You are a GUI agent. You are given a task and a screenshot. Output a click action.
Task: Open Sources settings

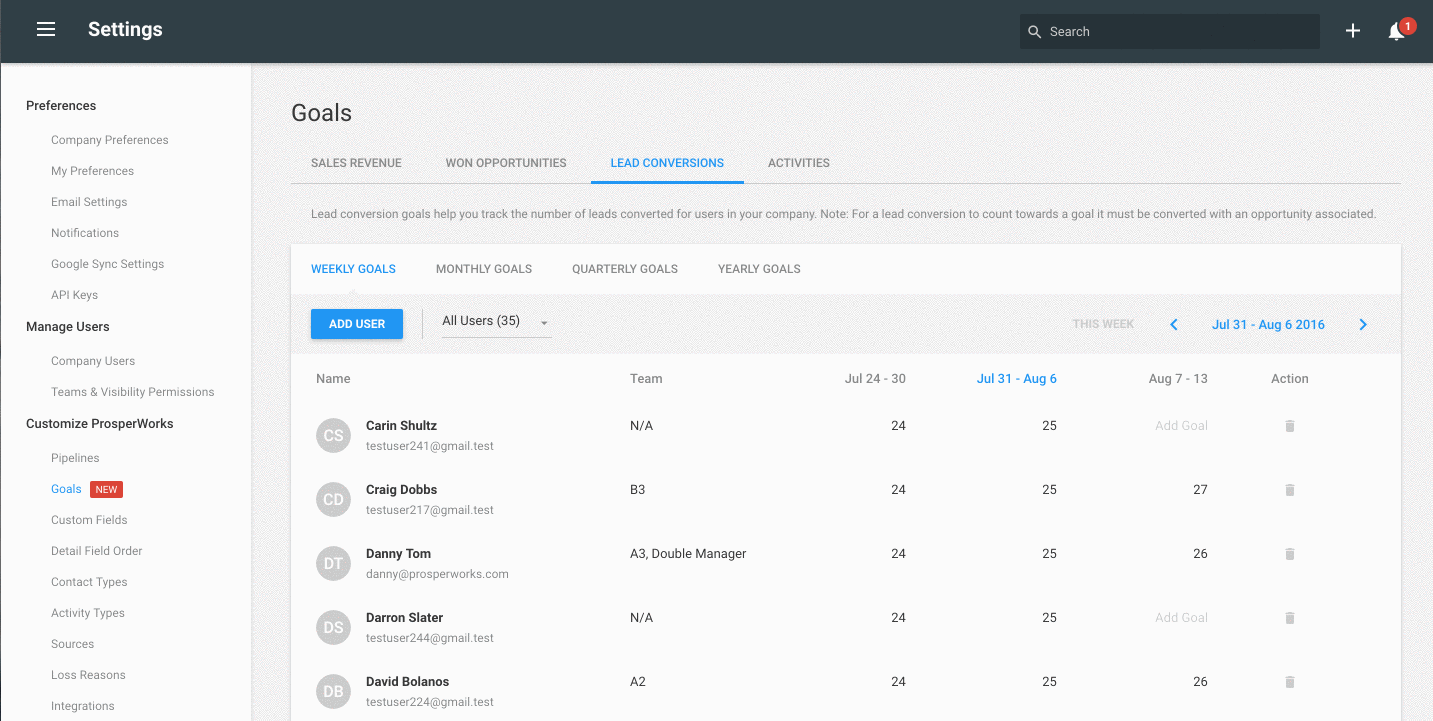click(72, 644)
